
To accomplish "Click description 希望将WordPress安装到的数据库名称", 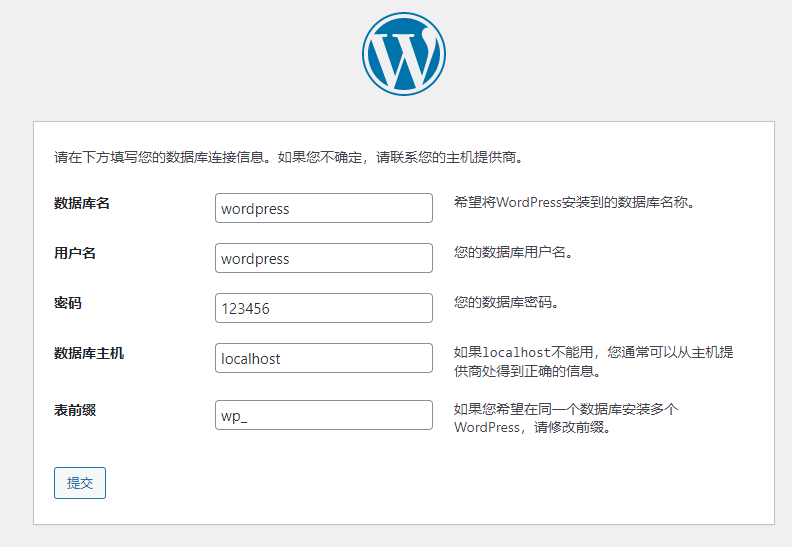I will (x=575, y=203).
